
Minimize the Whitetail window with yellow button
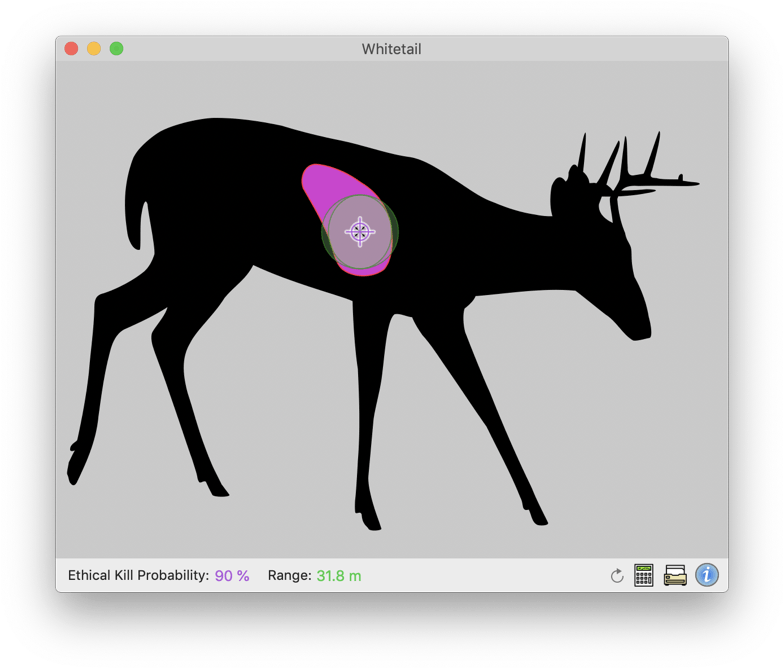[94, 49]
